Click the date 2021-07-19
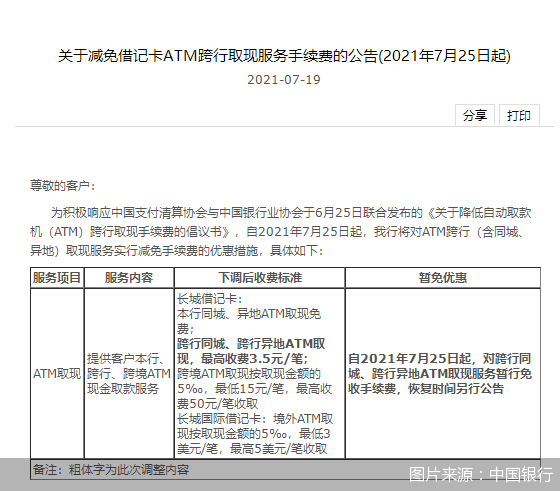Viewport: 560px width, 491px height. click(x=284, y=80)
